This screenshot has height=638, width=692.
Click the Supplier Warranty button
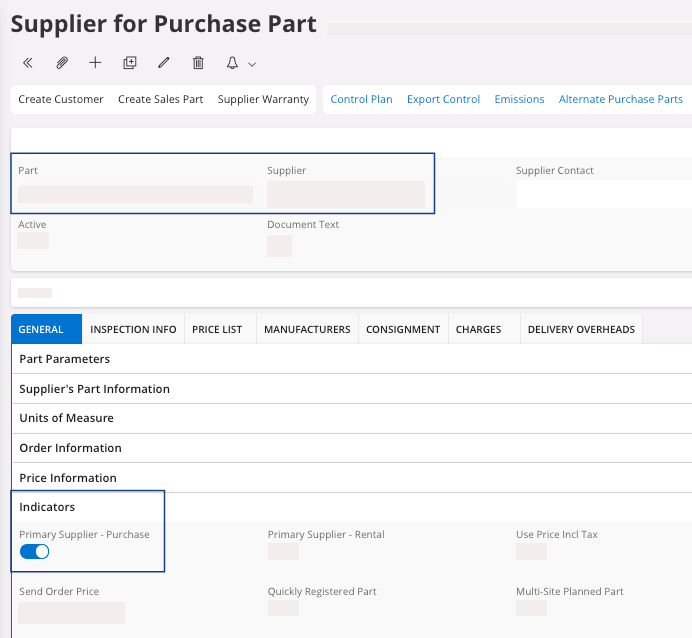(263, 99)
